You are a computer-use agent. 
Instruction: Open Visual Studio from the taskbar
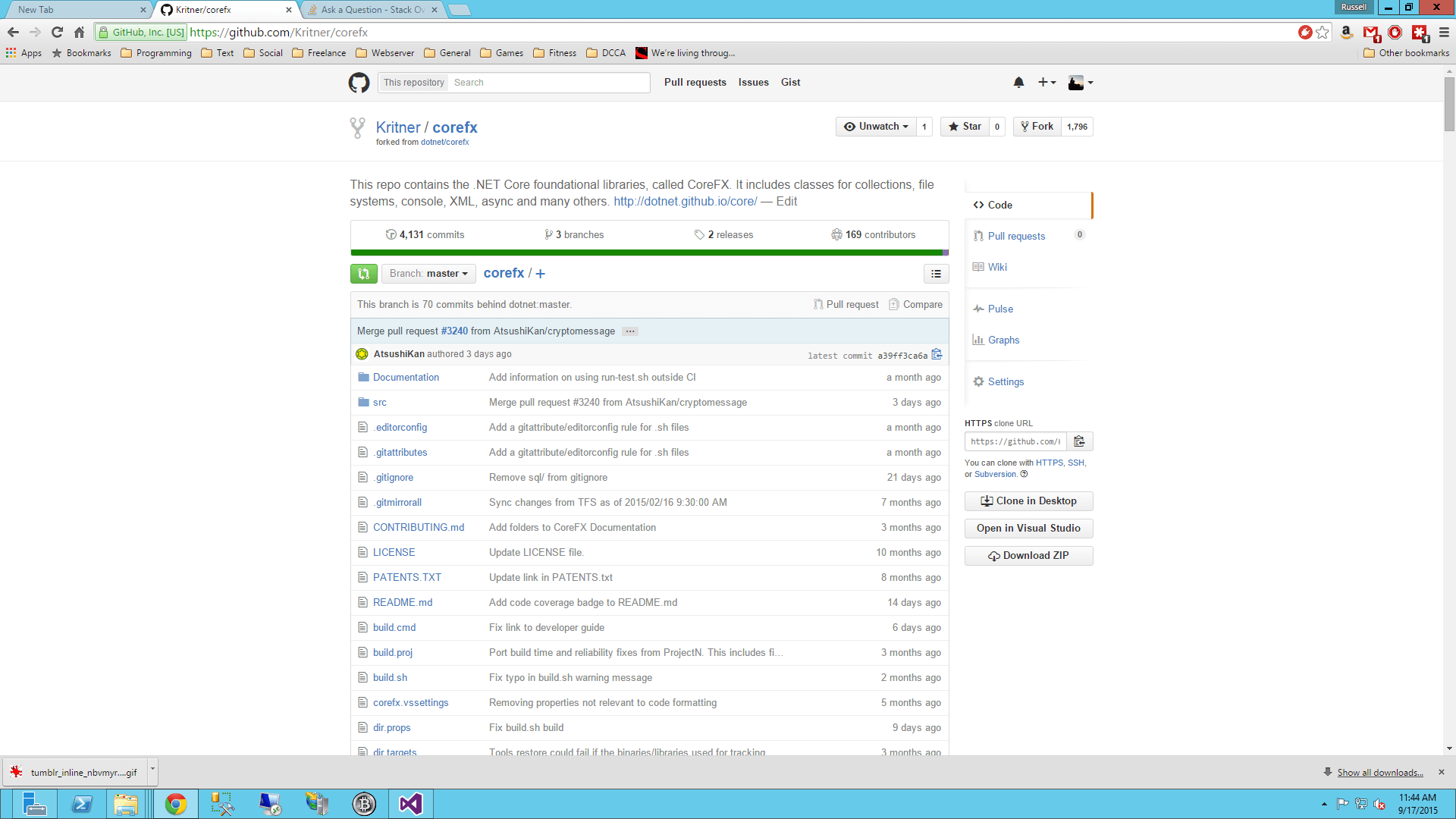410,804
